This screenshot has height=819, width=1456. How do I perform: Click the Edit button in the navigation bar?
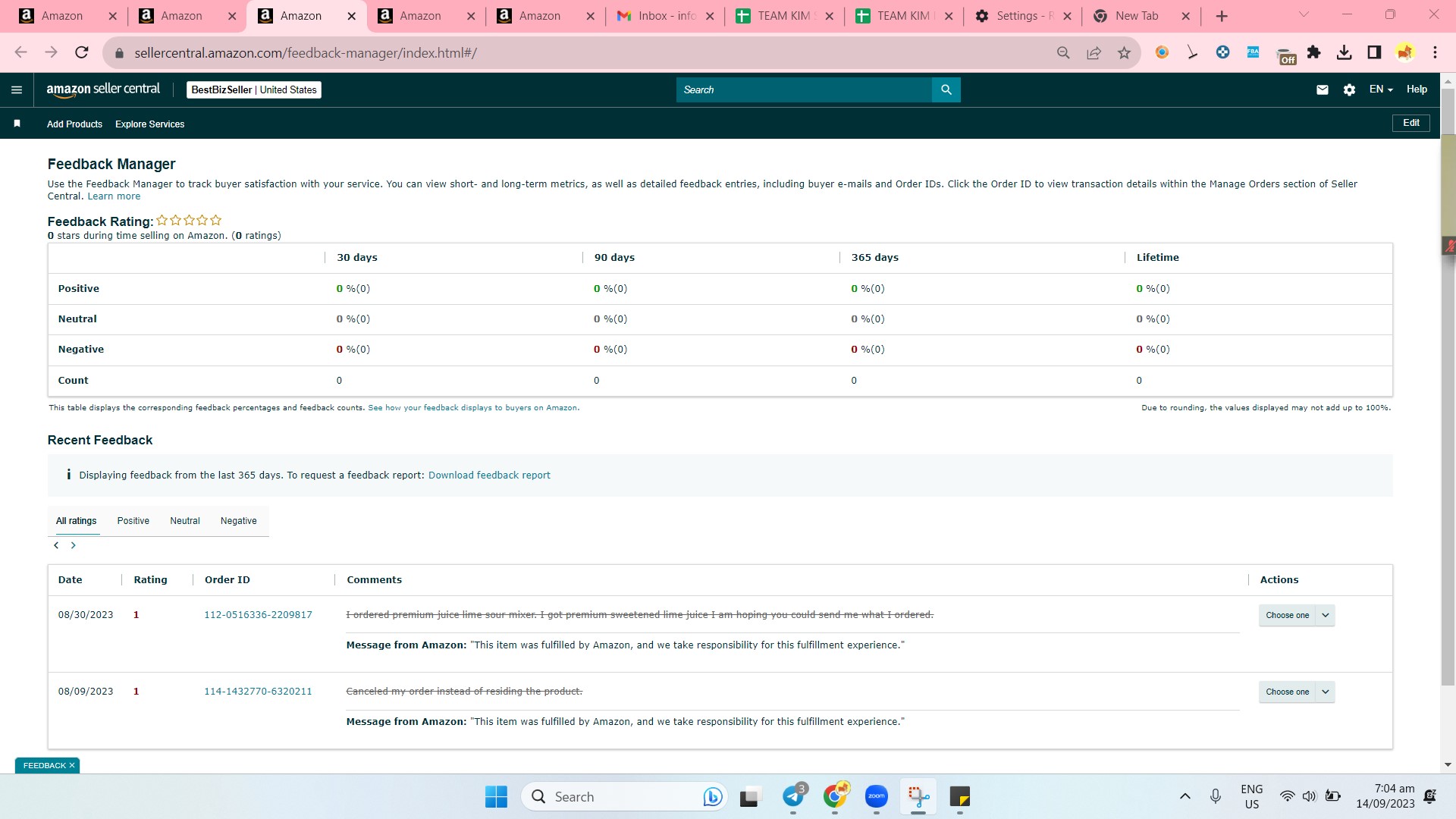tap(1410, 123)
